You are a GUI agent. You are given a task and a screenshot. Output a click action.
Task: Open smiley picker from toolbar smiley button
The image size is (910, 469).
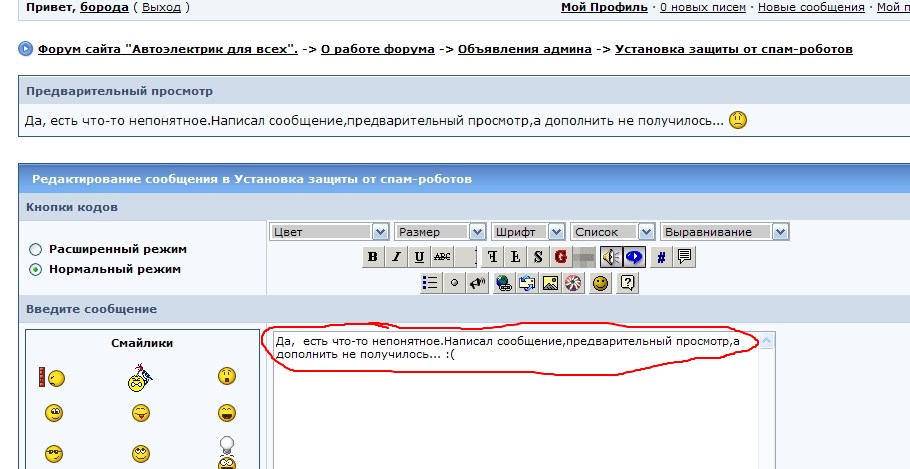tap(600, 283)
